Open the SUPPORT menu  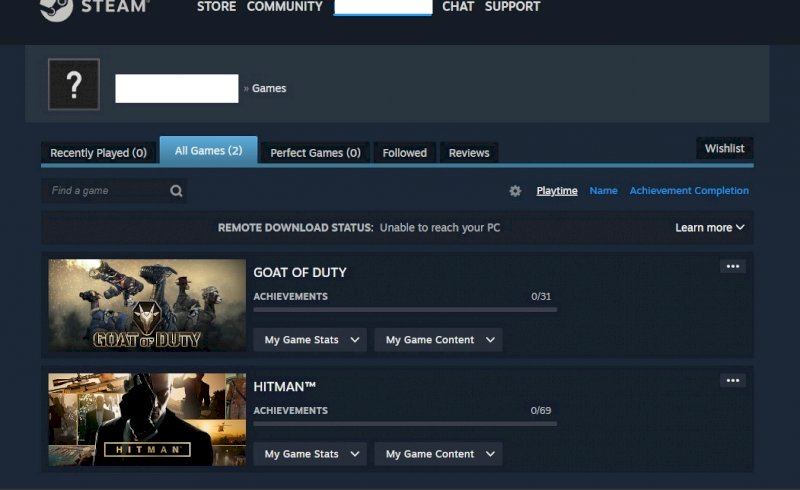pyautogui.click(x=512, y=7)
